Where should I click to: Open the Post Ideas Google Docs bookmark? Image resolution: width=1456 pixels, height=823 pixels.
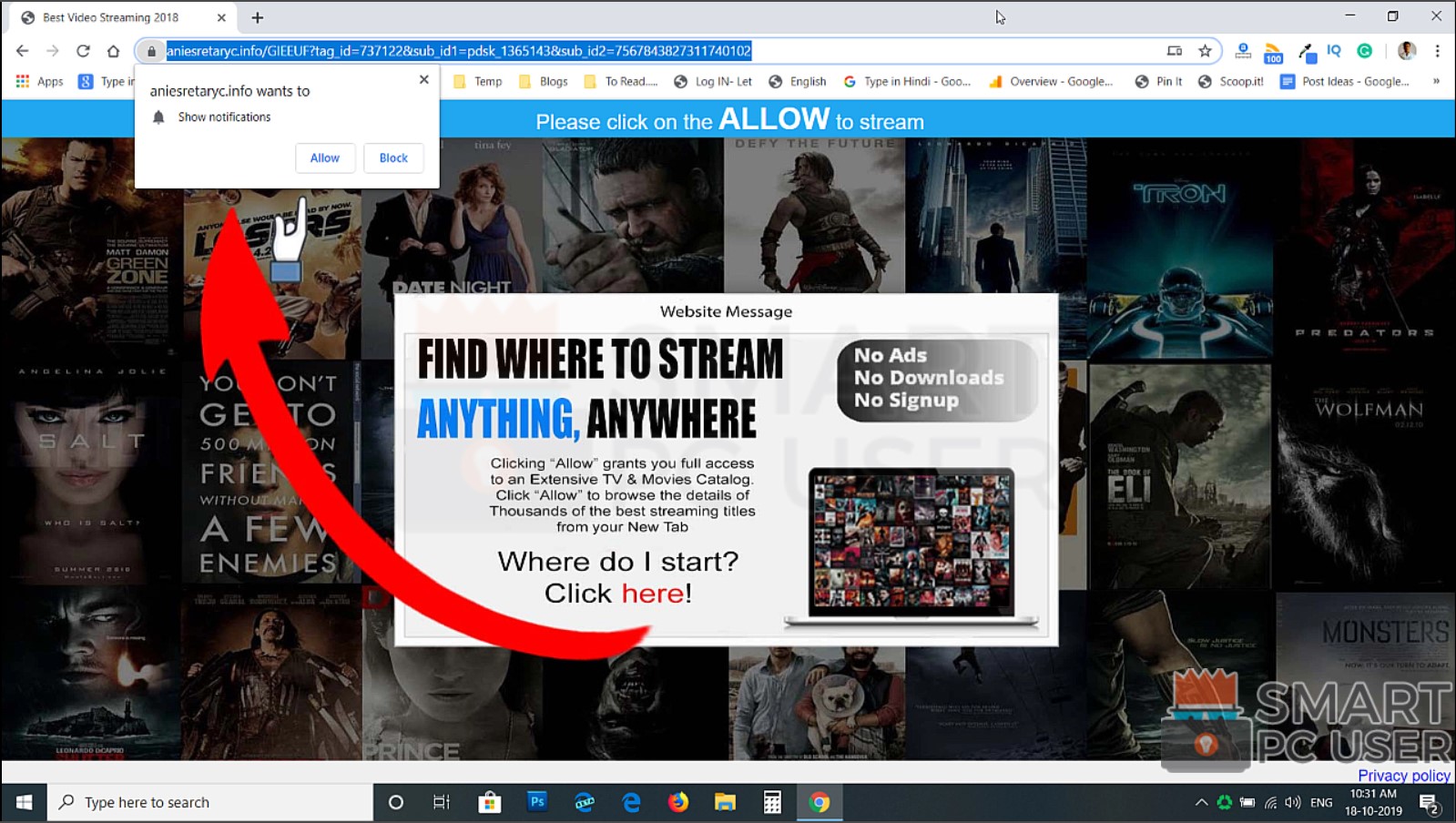tap(1345, 81)
